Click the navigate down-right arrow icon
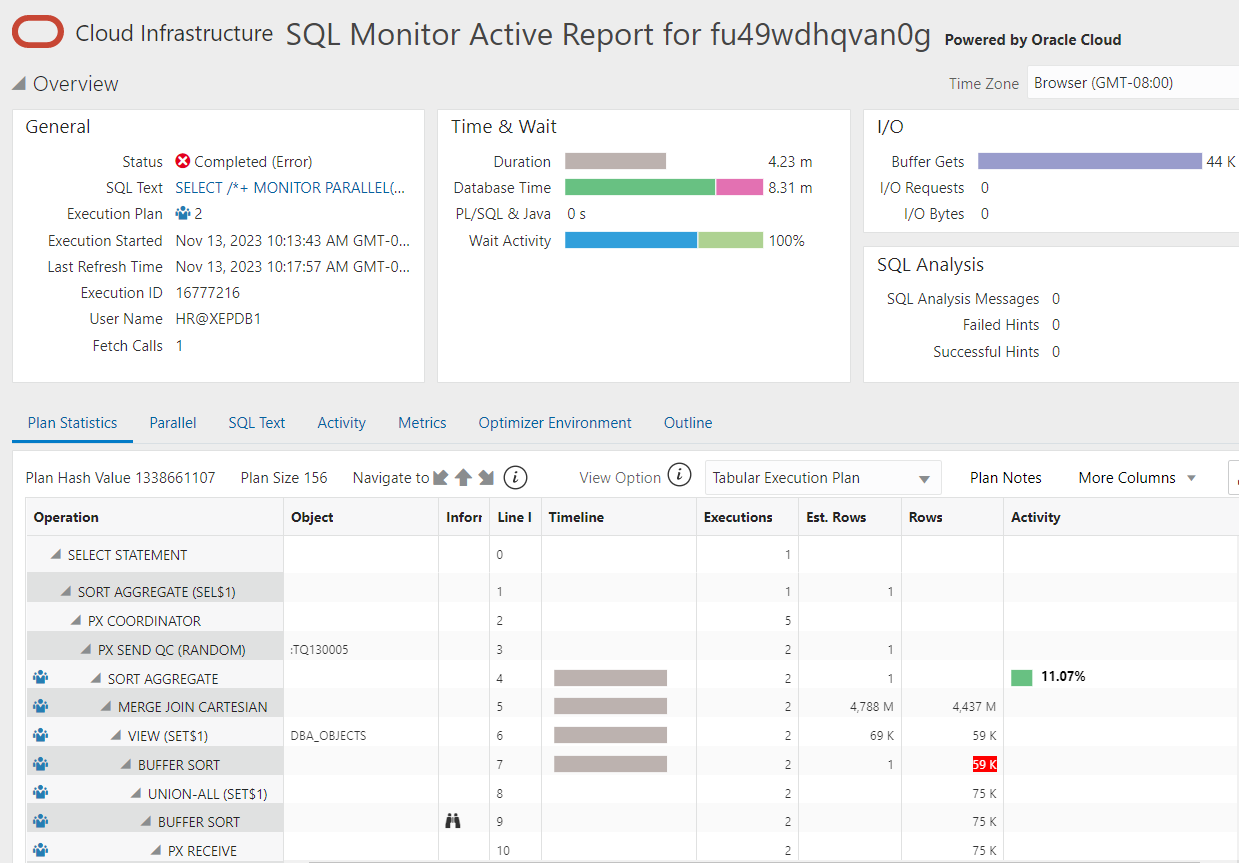 coord(486,477)
